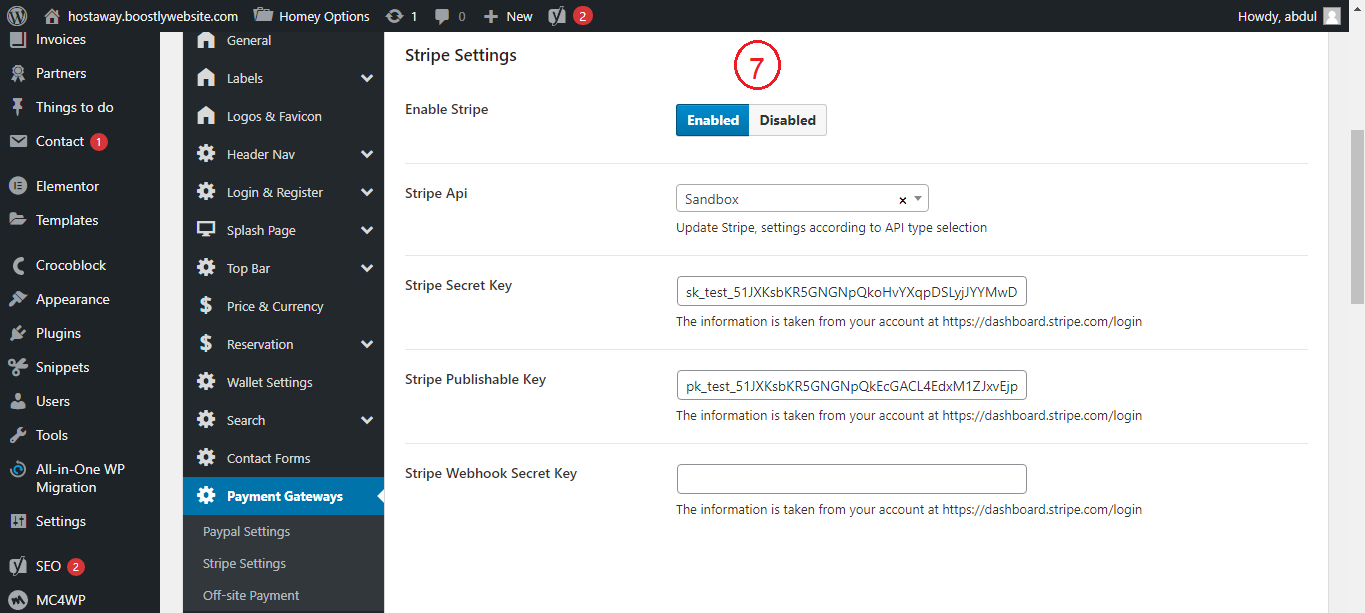Image resolution: width=1365 pixels, height=613 pixels.
Task: Open Logos & Favicon section
Action: [x=283, y=116]
